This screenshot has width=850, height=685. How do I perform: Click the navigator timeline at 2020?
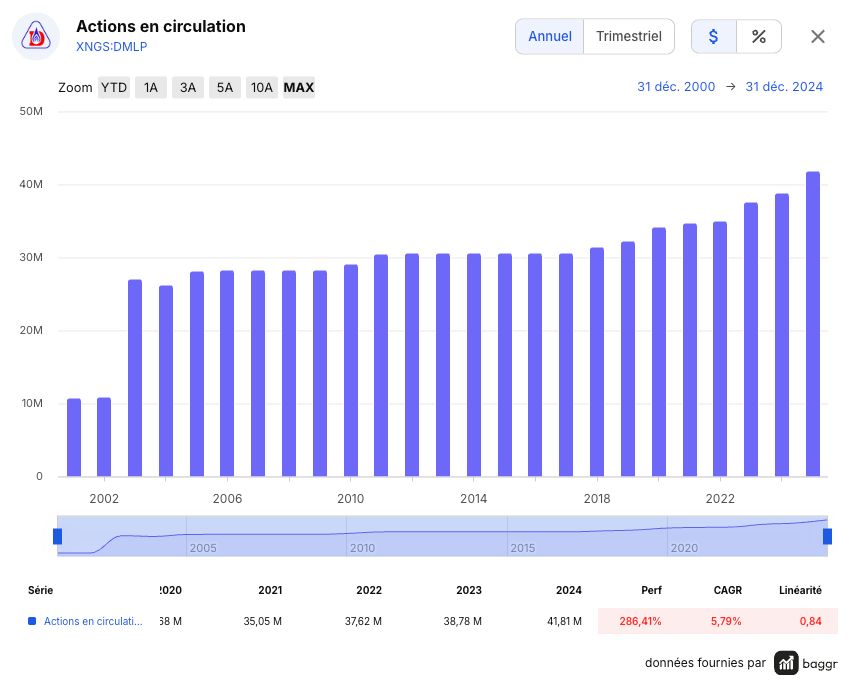(684, 548)
